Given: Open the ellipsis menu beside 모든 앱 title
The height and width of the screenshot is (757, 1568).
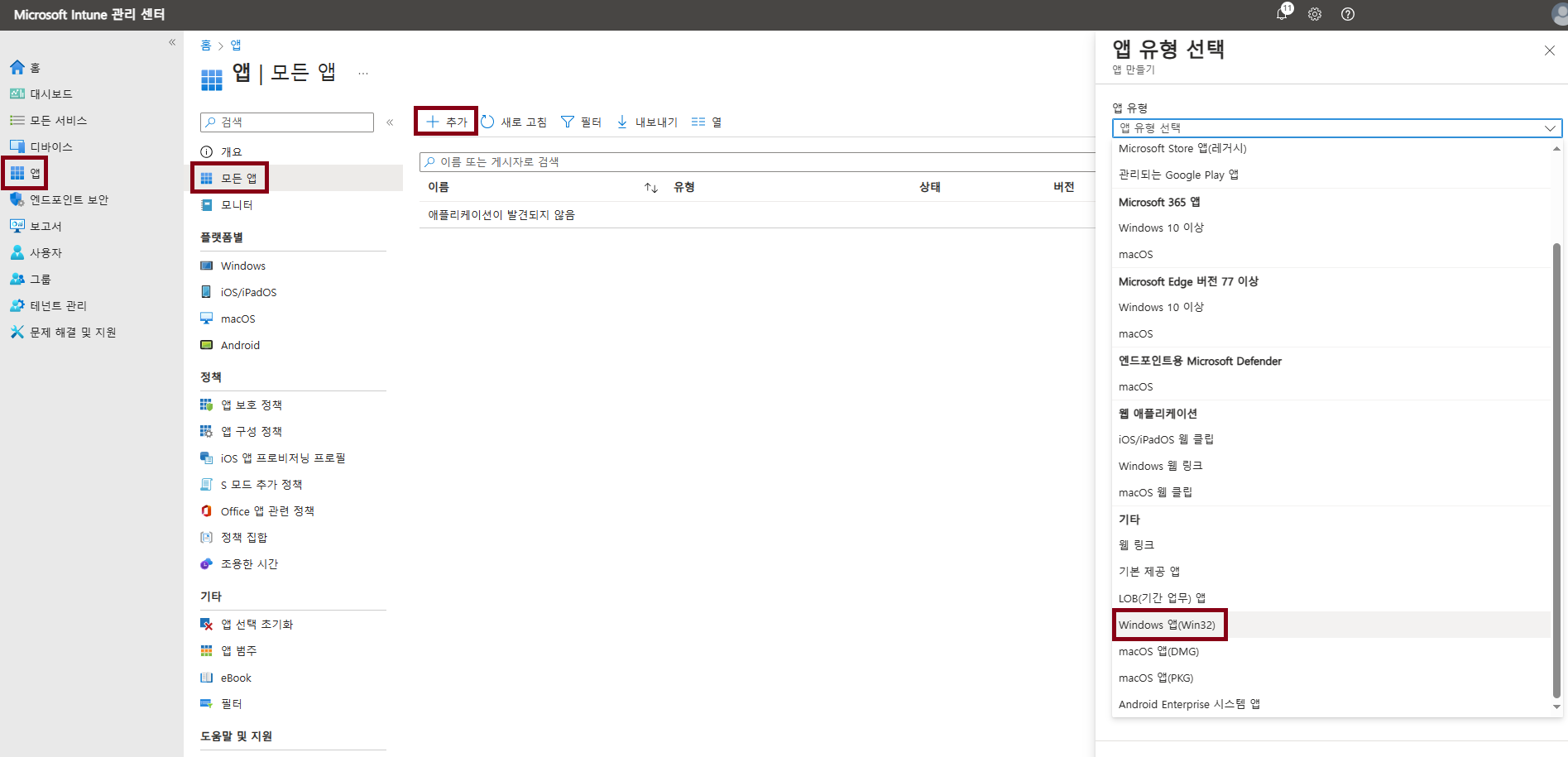Looking at the screenshot, I should click(363, 73).
